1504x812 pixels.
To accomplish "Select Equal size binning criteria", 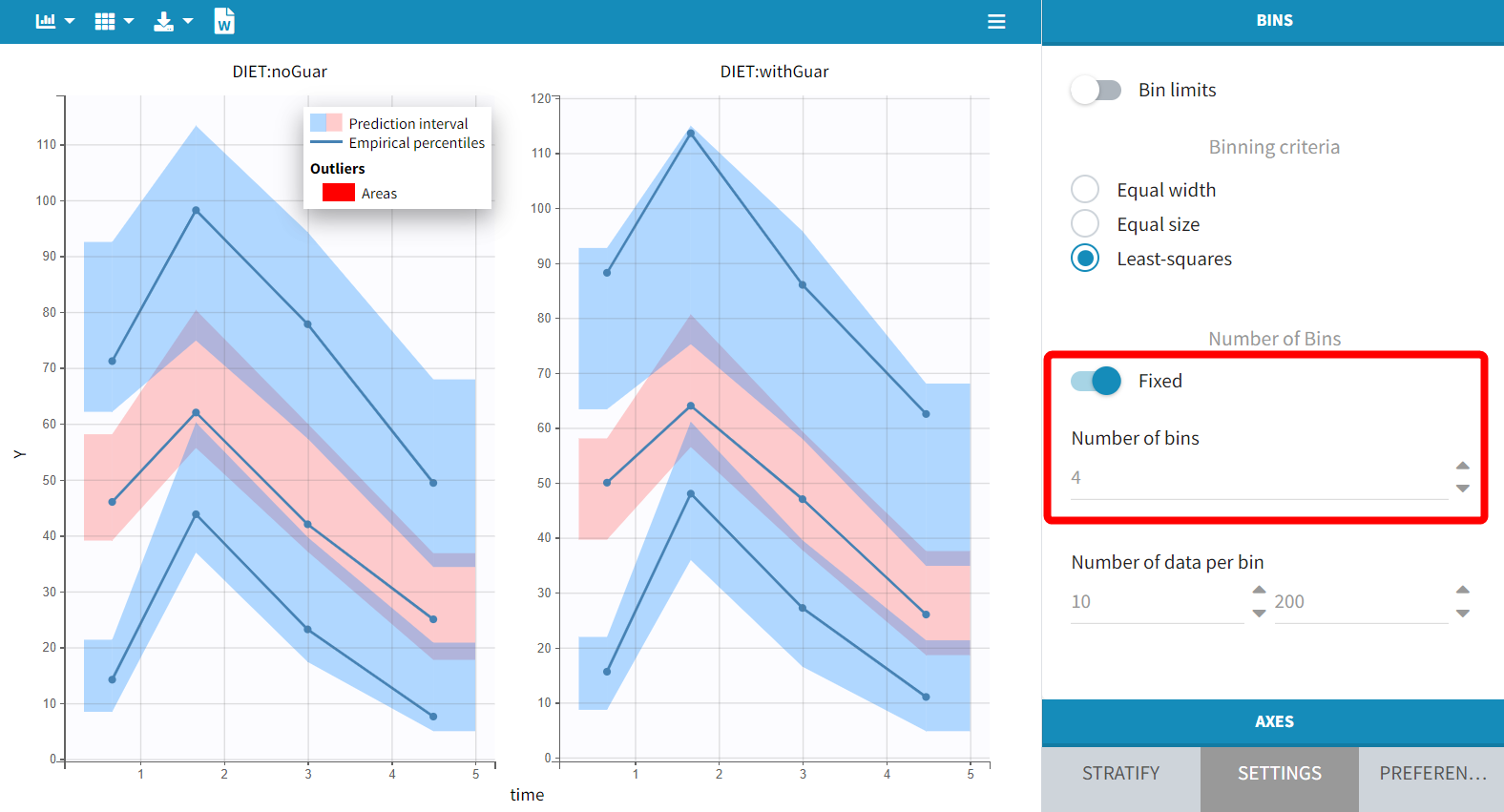I will pyautogui.click(x=1085, y=223).
